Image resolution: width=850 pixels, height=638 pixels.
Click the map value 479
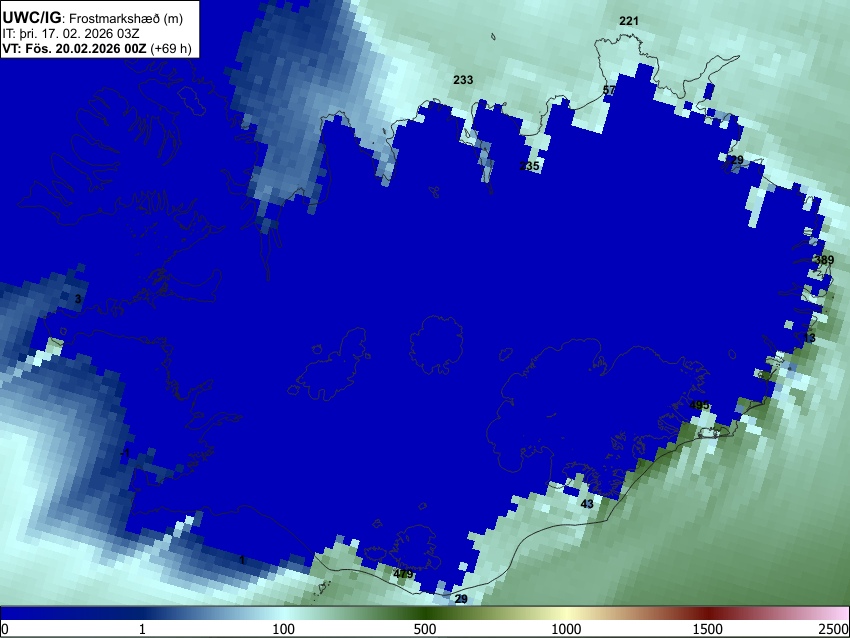pos(403,574)
